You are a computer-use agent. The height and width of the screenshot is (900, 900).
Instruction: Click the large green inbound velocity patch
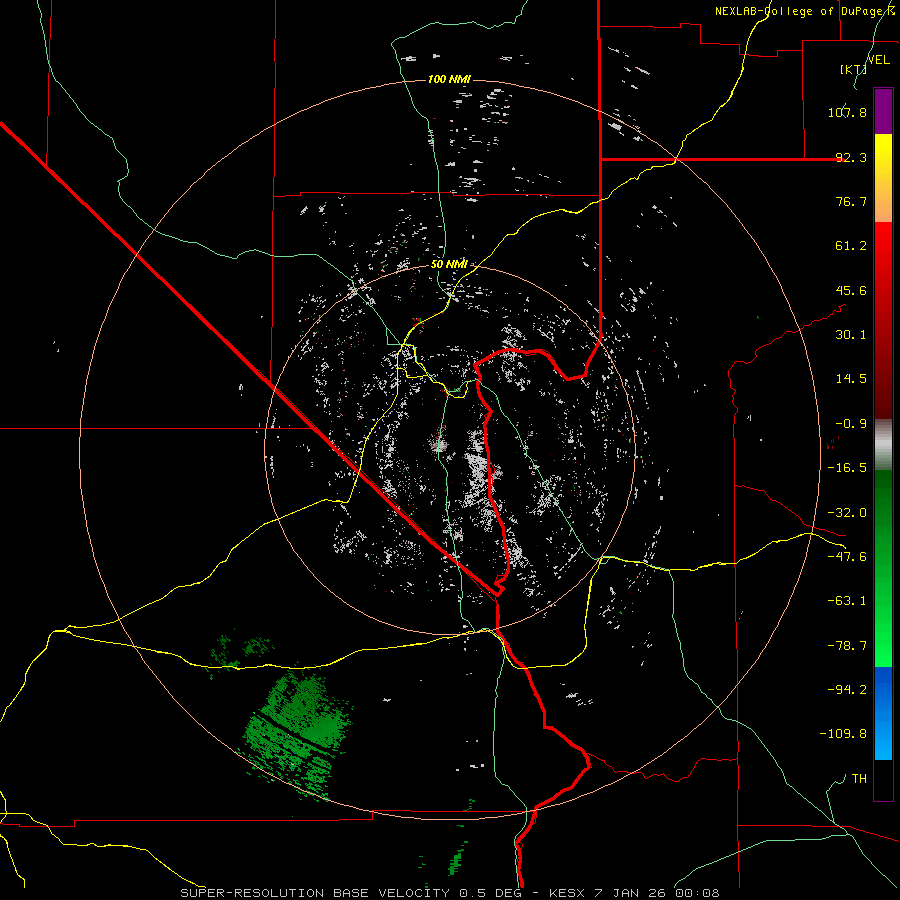(297, 732)
